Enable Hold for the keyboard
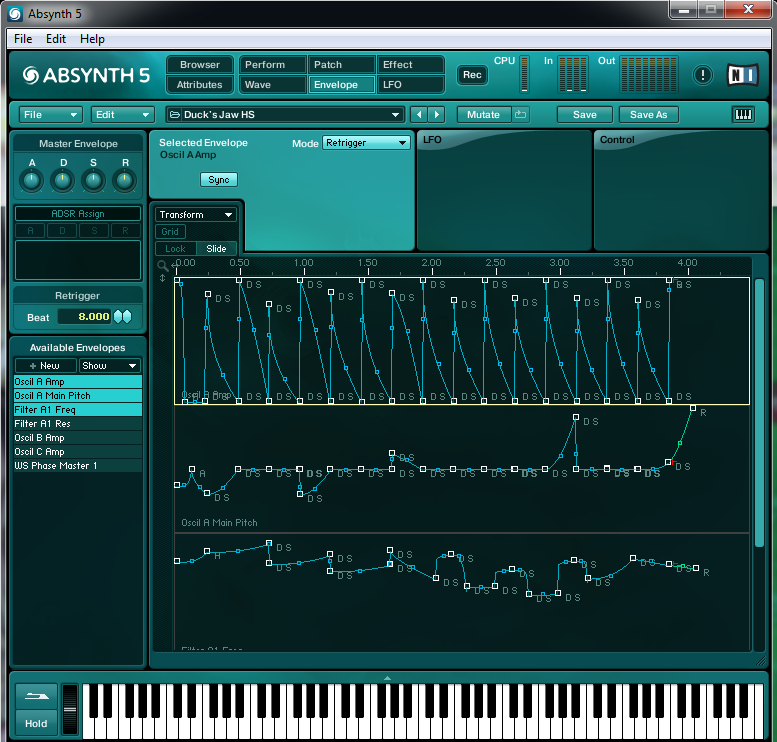Image resolution: width=777 pixels, height=742 pixels. click(36, 723)
